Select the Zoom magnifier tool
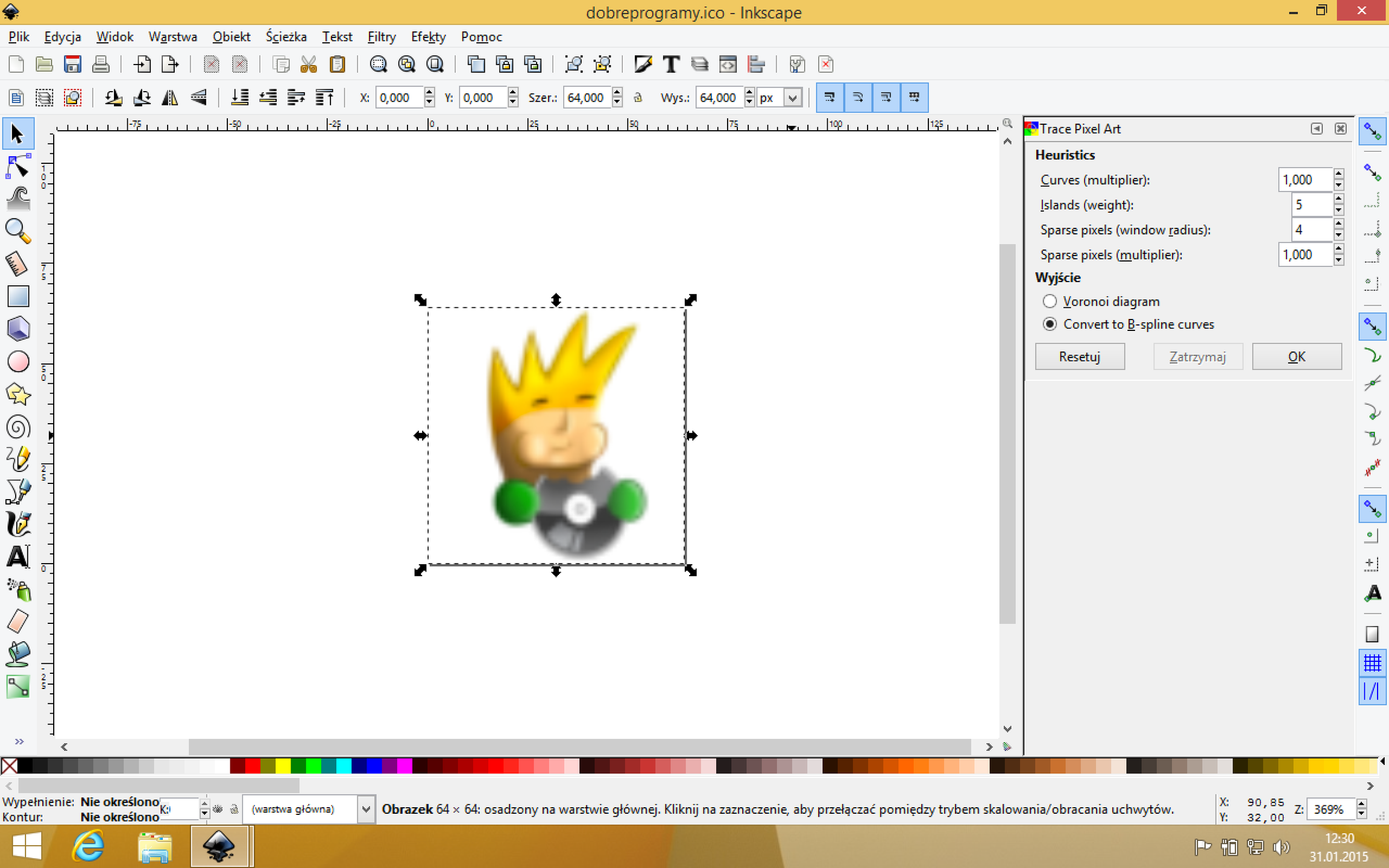 click(x=18, y=231)
